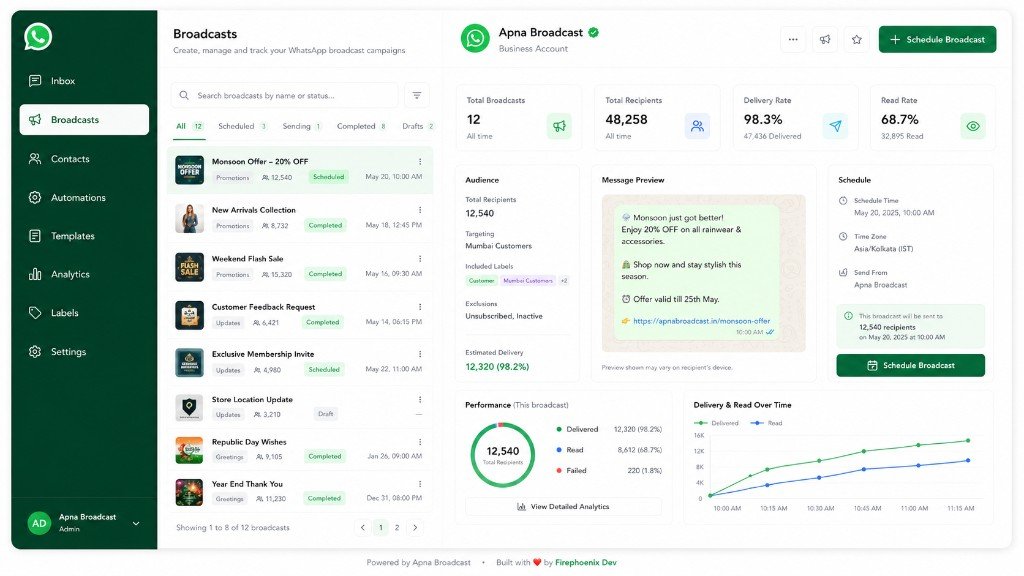Select page 2 in the pagination
The width and height of the screenshot is (1024, 576).
click(397, 528)
